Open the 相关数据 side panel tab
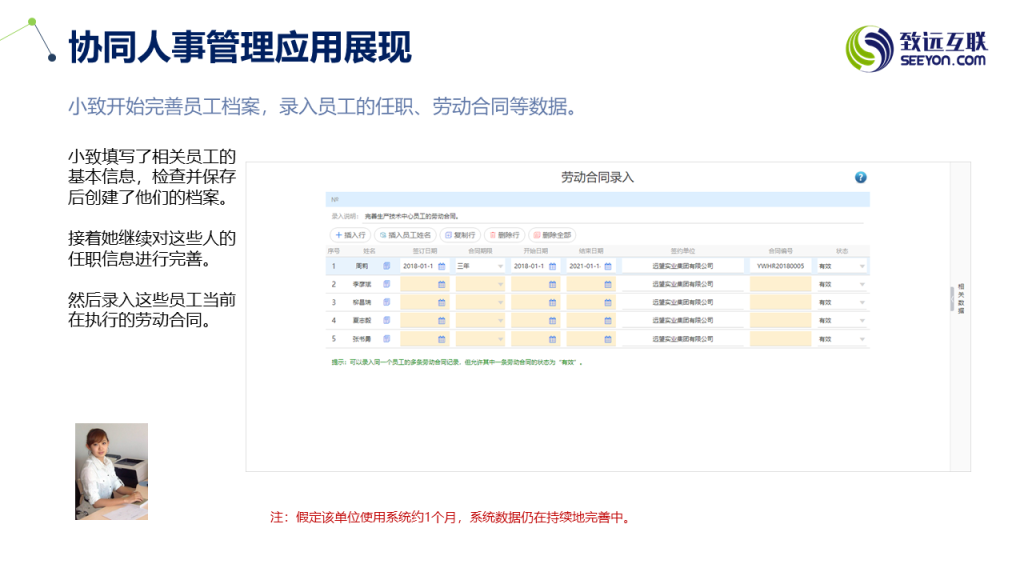The image size is (1024, 576). point(960,298)
